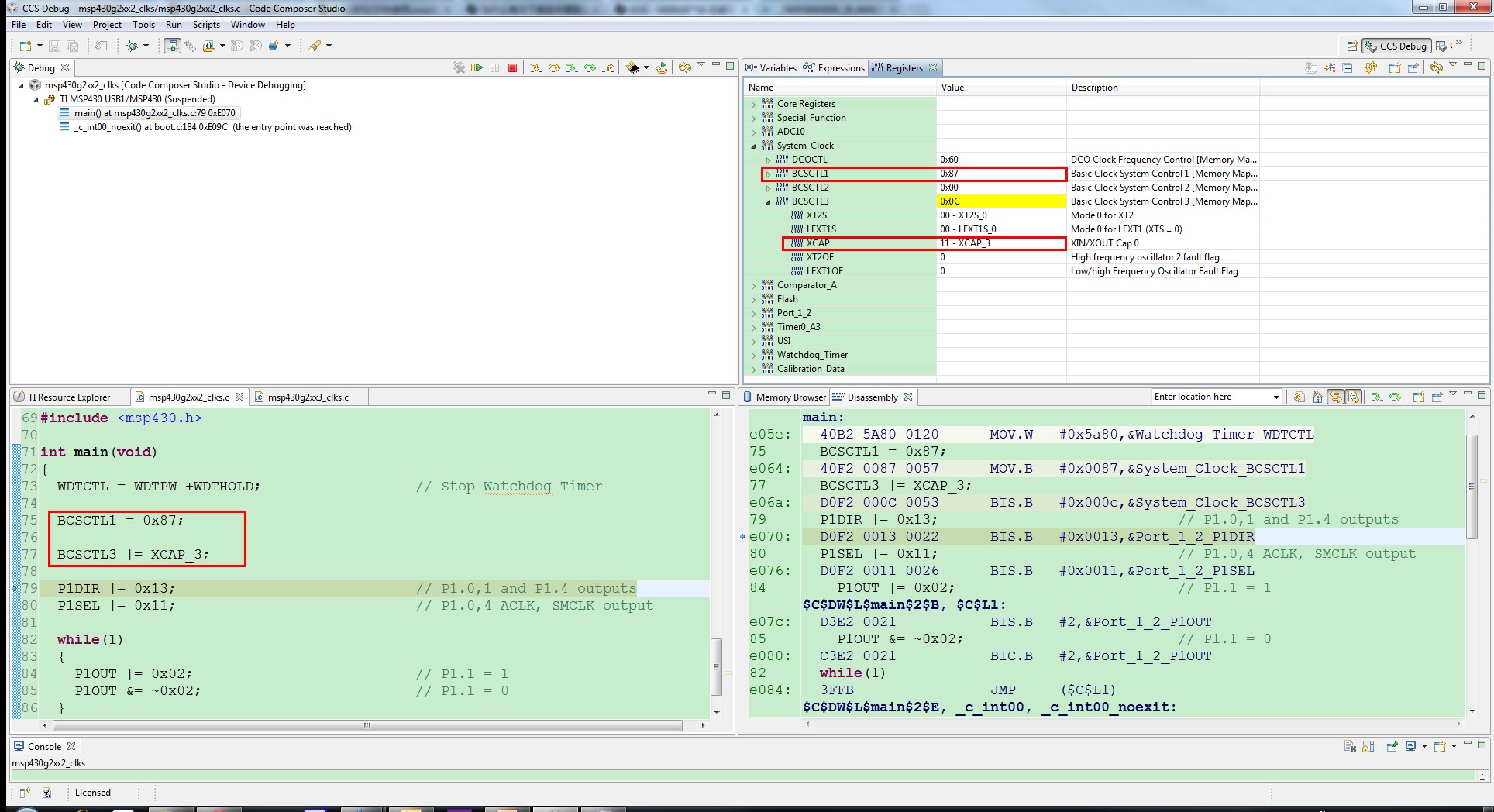This screenshot has width=1494, height=812.
Task: Switch to the Expressions tab
Action: point(835,68)
